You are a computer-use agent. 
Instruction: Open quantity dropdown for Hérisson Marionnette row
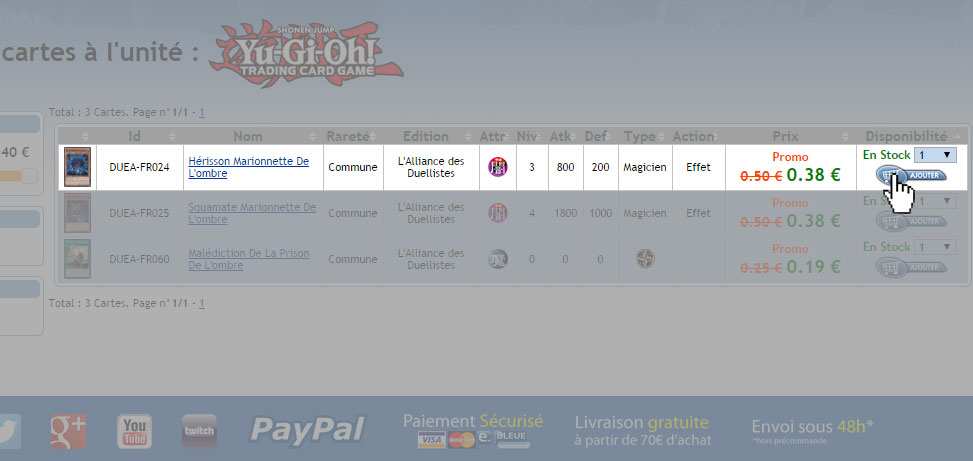point(935,154)
